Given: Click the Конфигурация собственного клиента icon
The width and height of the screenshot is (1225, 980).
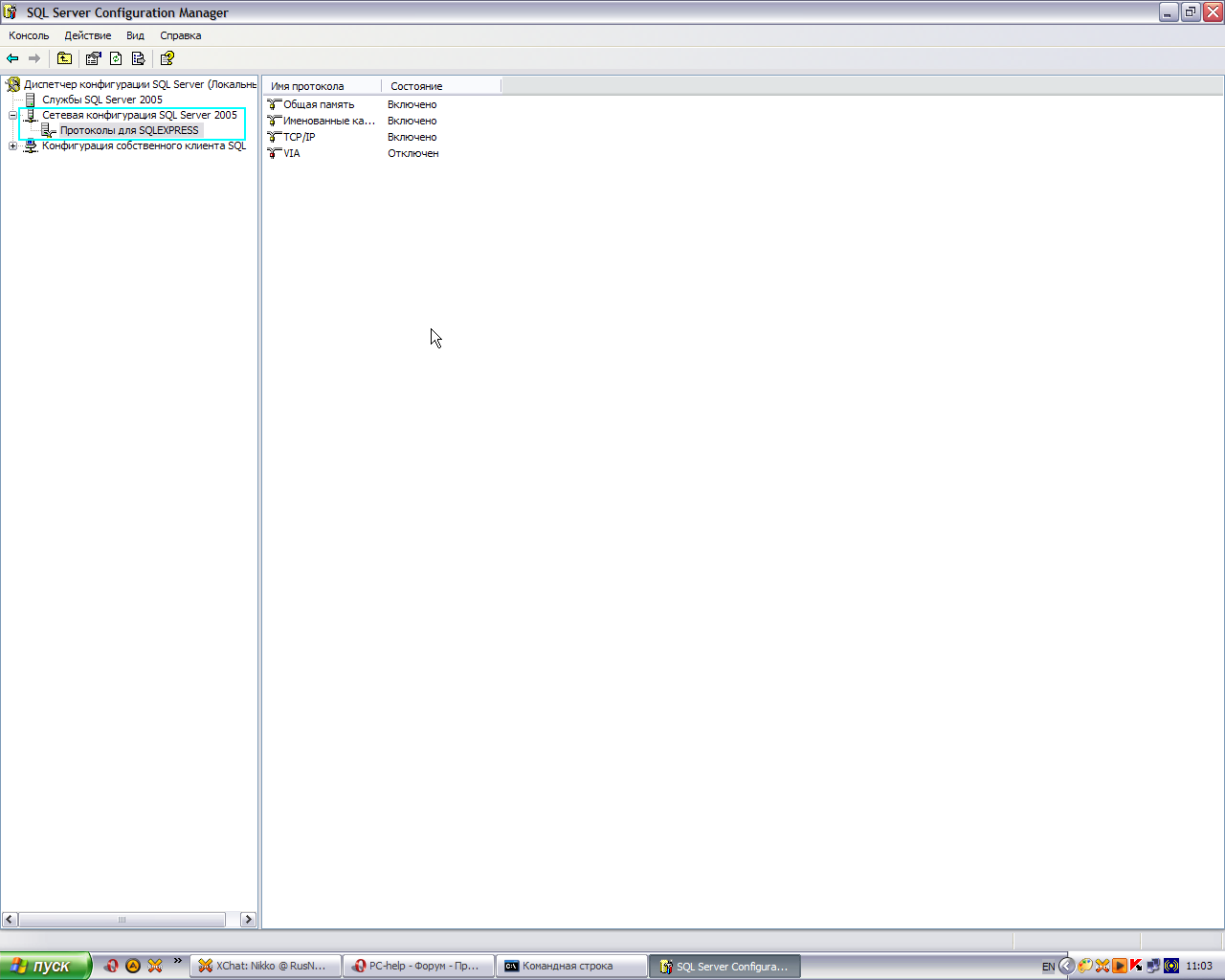Looking at the screenshot, I should pyautogui.click(x=31, y=145).
